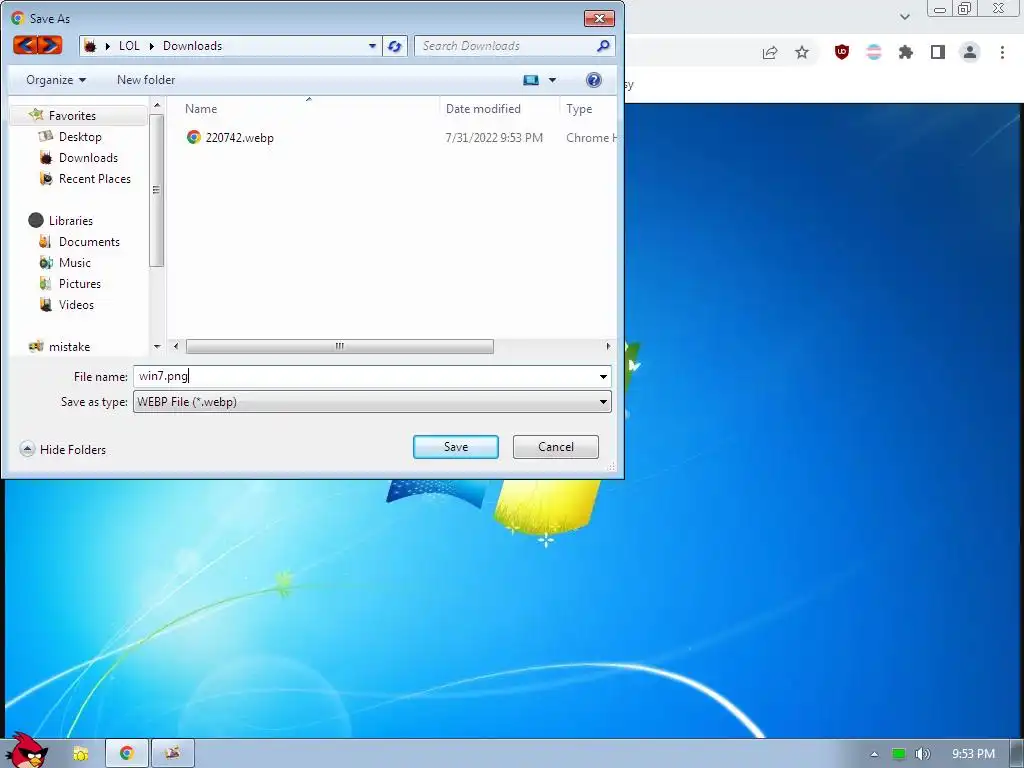Switch to Chrome in the taskbar
The height and width of the screenshot is (768, 1024).
pos(127,753)
